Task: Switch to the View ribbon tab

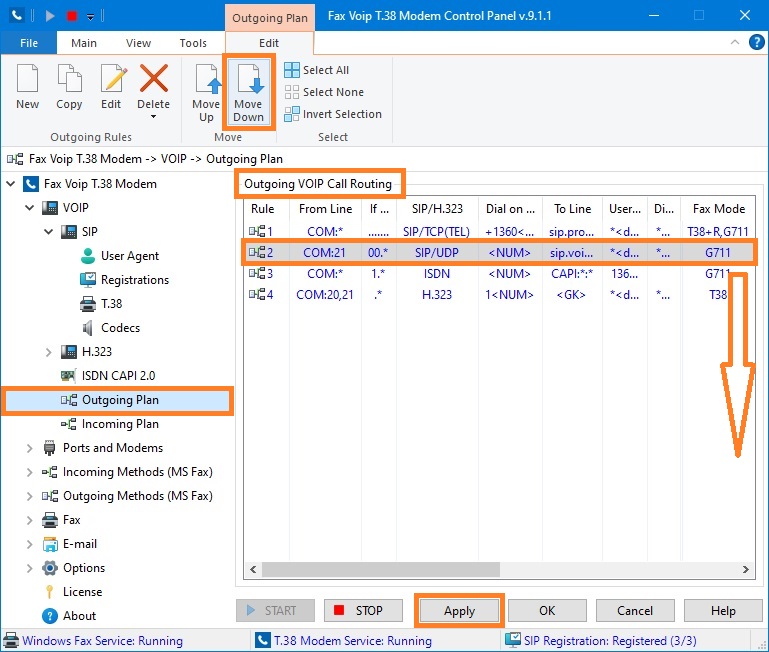Action: tap(138, 43)
